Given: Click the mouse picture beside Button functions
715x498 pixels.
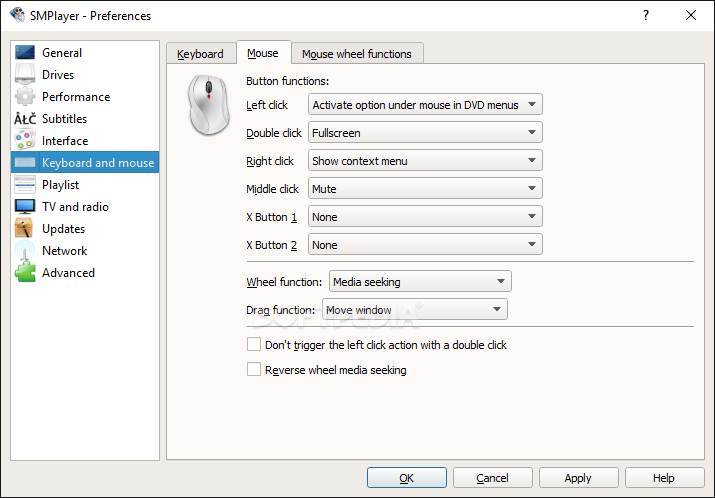Looking at the screenshot, I should point(209,105).
